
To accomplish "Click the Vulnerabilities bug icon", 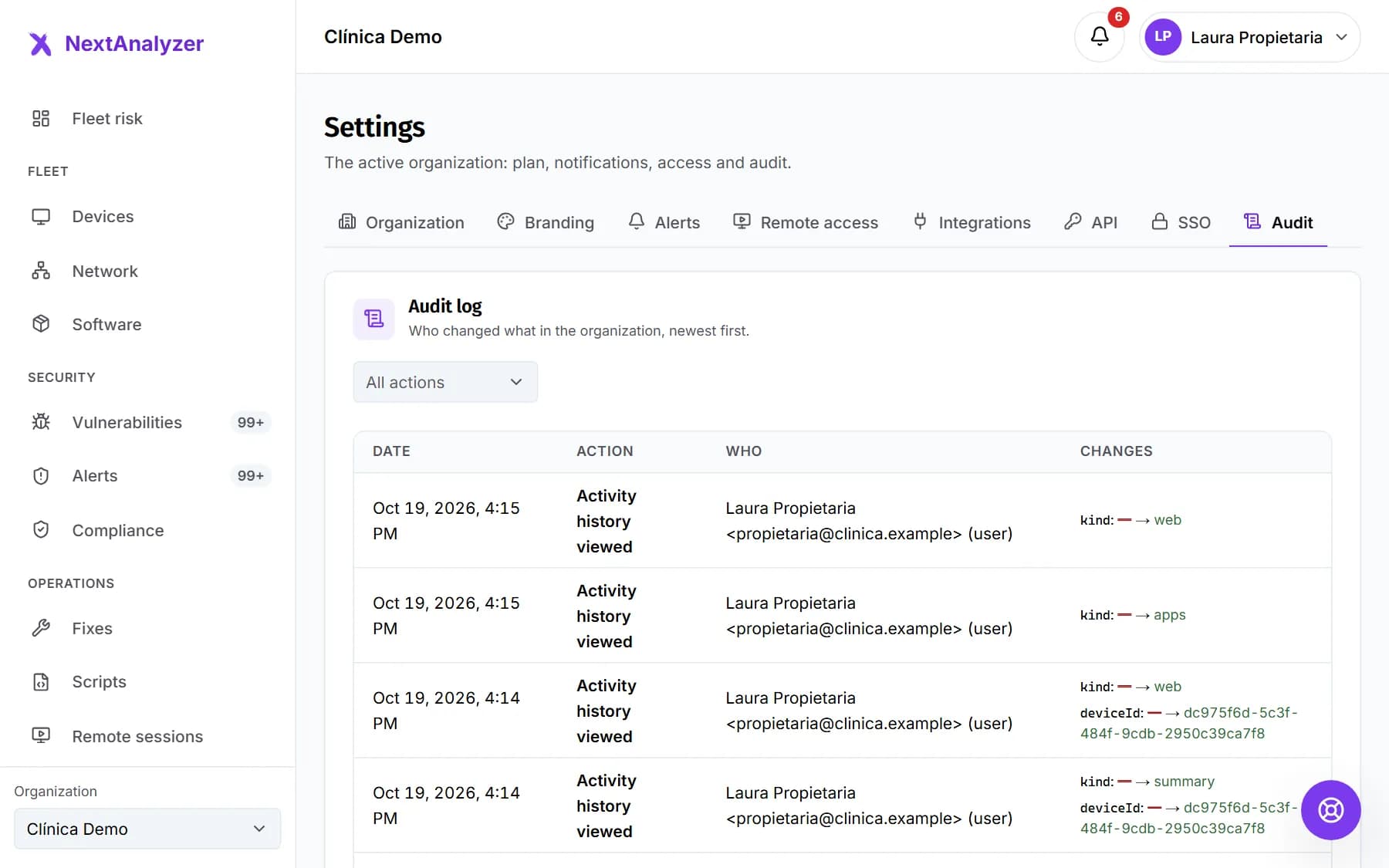I will point(41,422).
